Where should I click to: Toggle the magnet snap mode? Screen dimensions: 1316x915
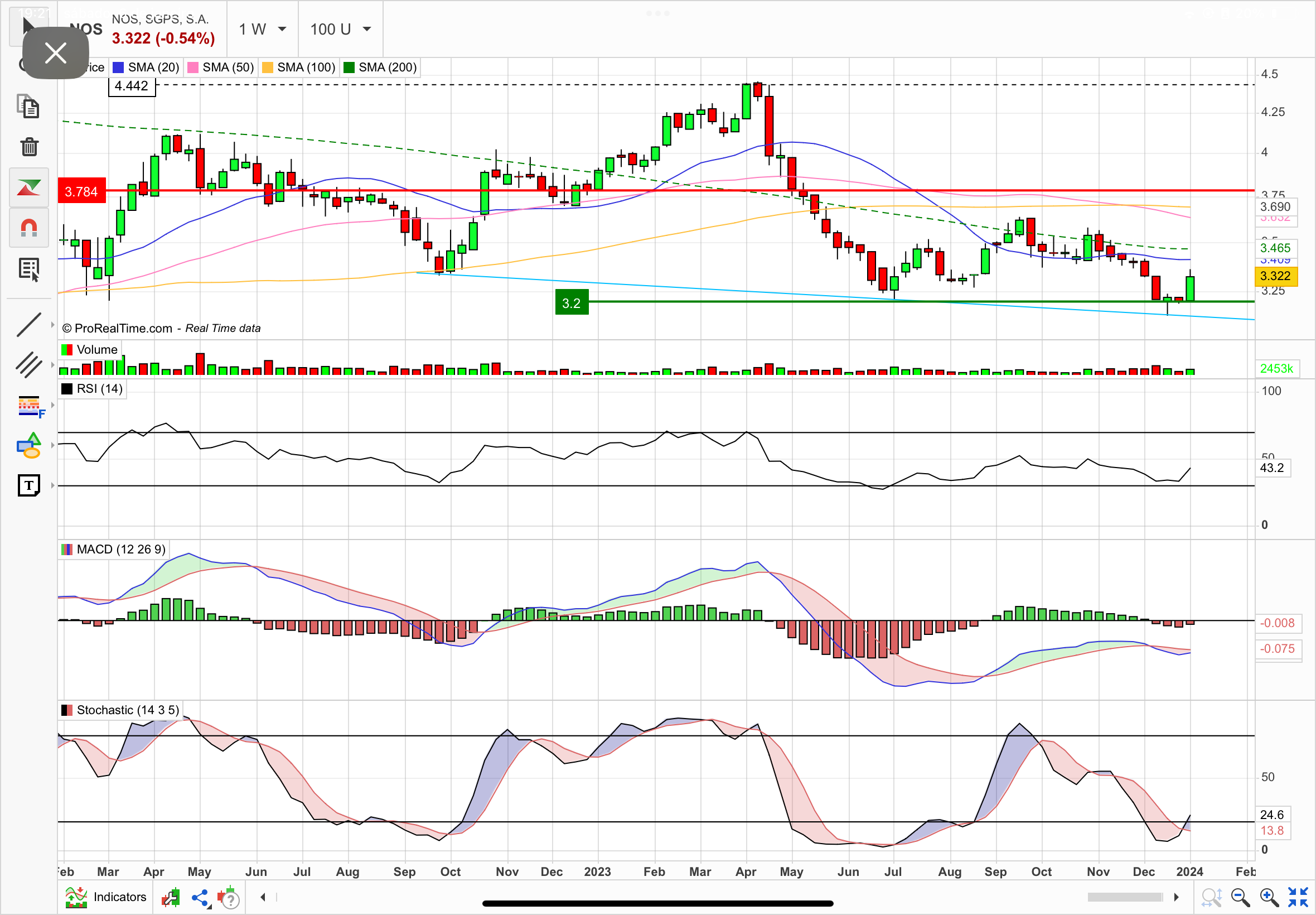29,228
